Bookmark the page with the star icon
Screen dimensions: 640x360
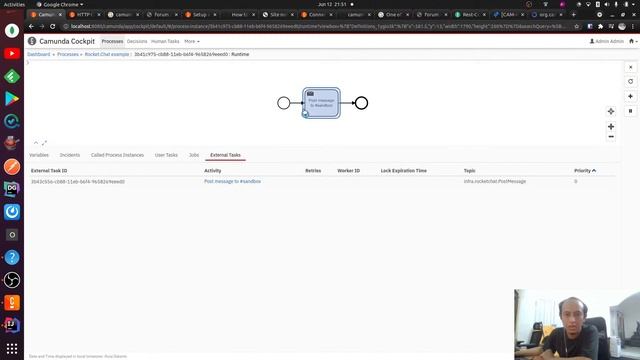[x=577, y=26]
